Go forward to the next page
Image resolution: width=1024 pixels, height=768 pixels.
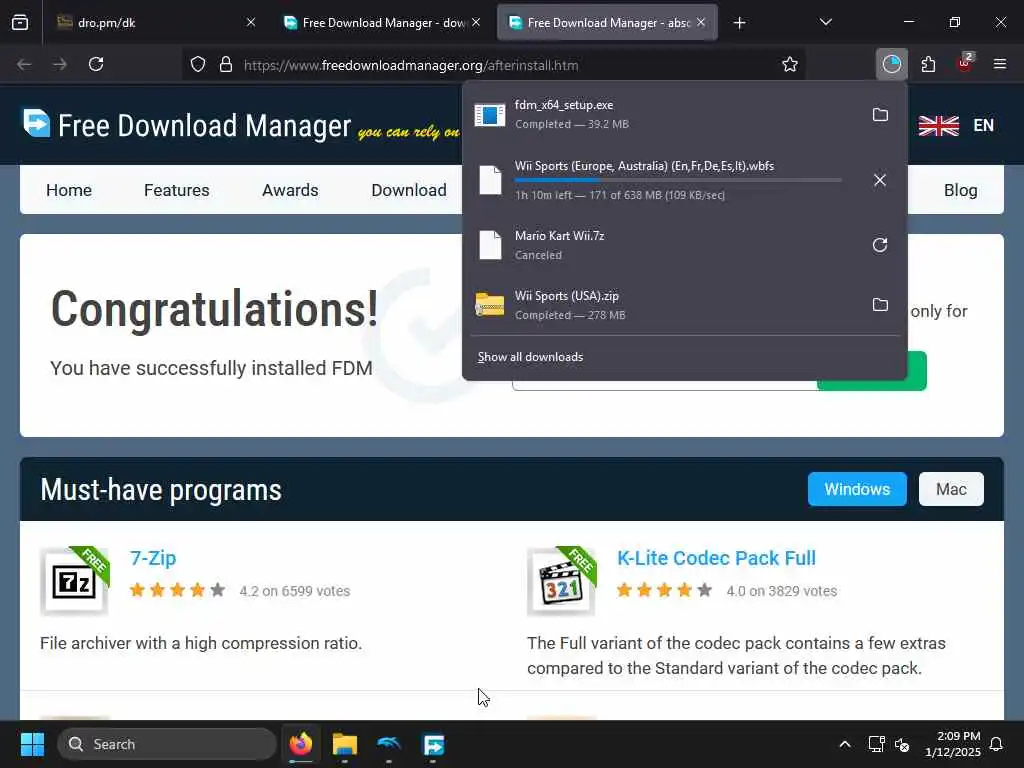[x=60, y=64]
